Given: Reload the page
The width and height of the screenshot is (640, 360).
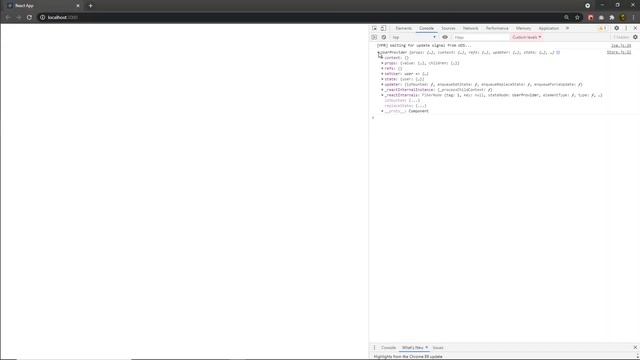Looking at the screenshot, I should coord(29,17).
